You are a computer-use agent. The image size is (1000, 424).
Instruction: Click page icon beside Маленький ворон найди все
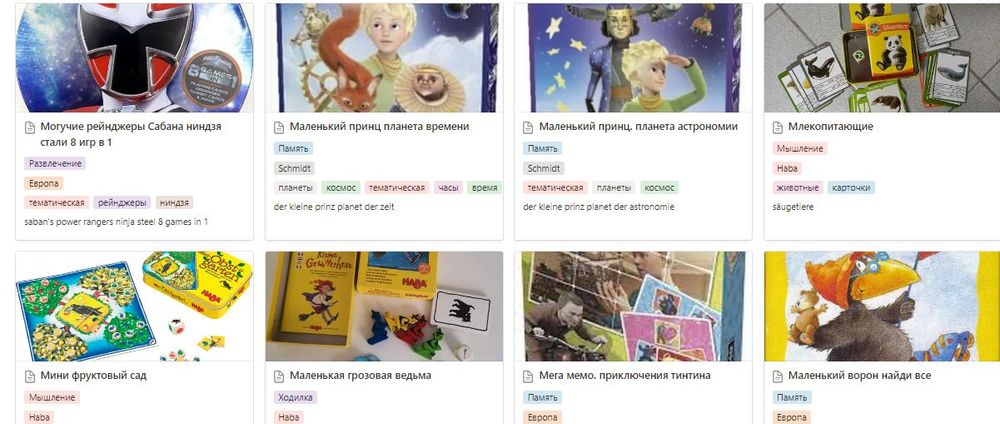point(777,377)
